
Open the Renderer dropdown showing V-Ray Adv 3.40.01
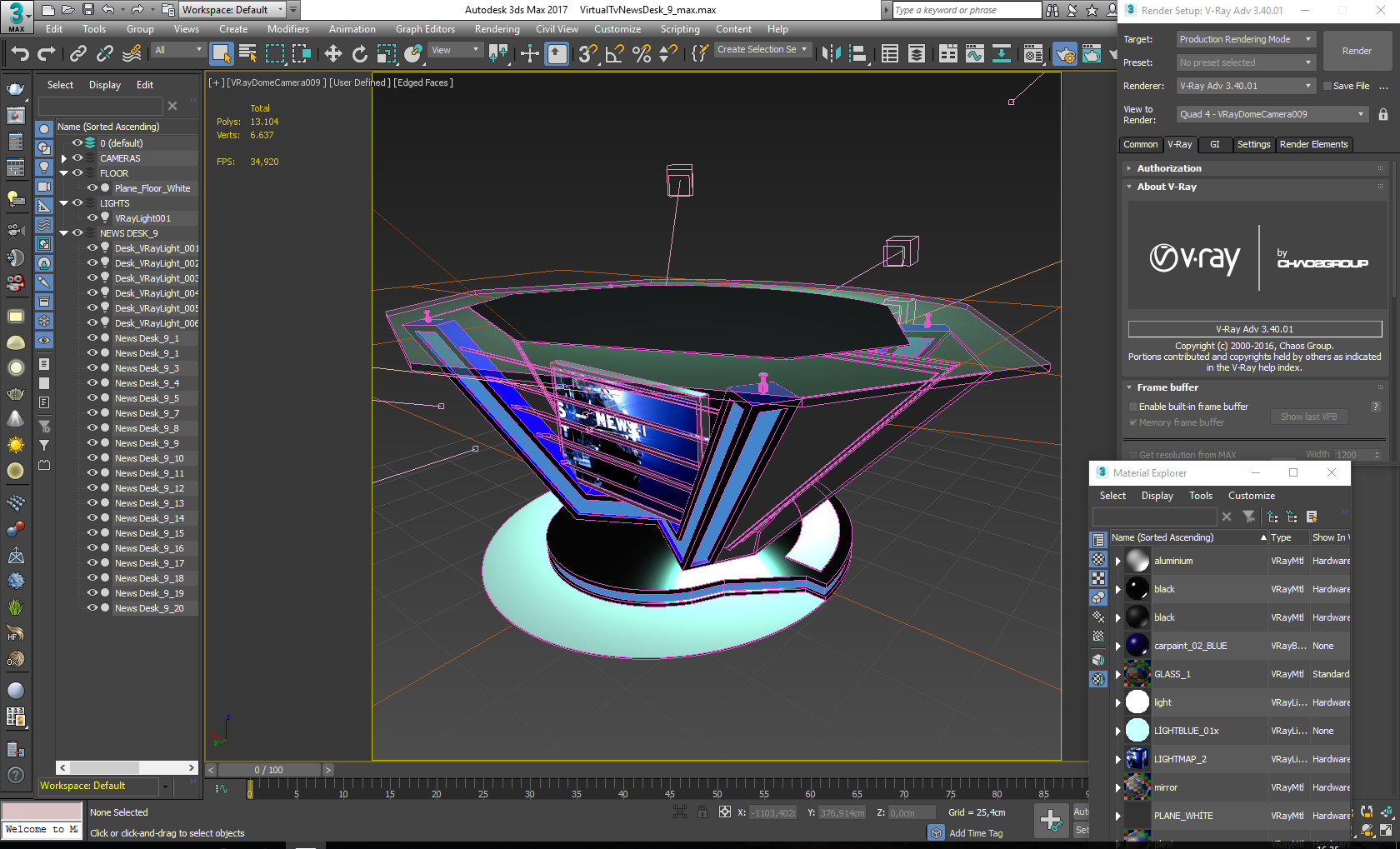click(x=1246, y=86)
